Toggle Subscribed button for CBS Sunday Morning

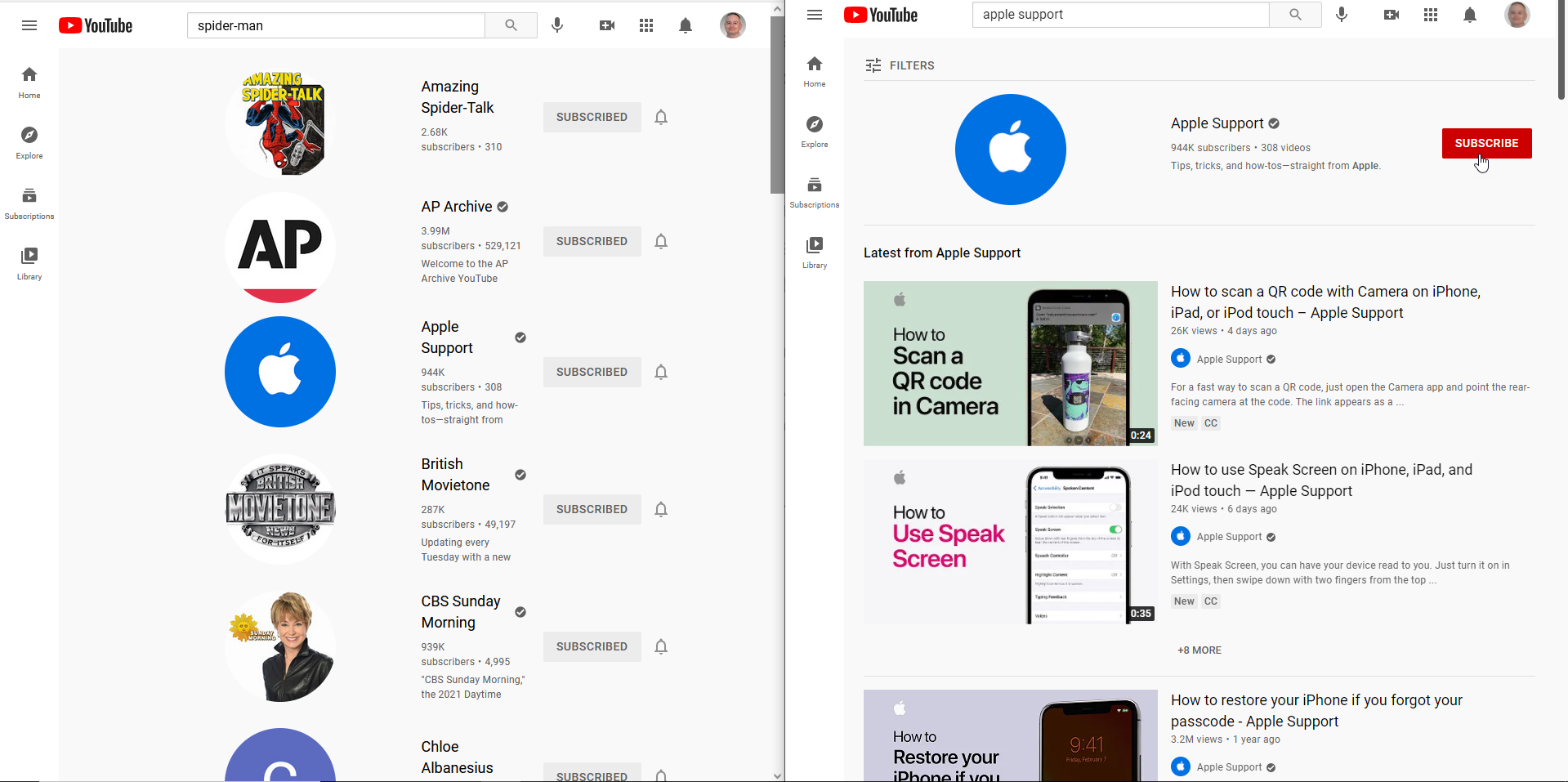click(x=592, y=646)
